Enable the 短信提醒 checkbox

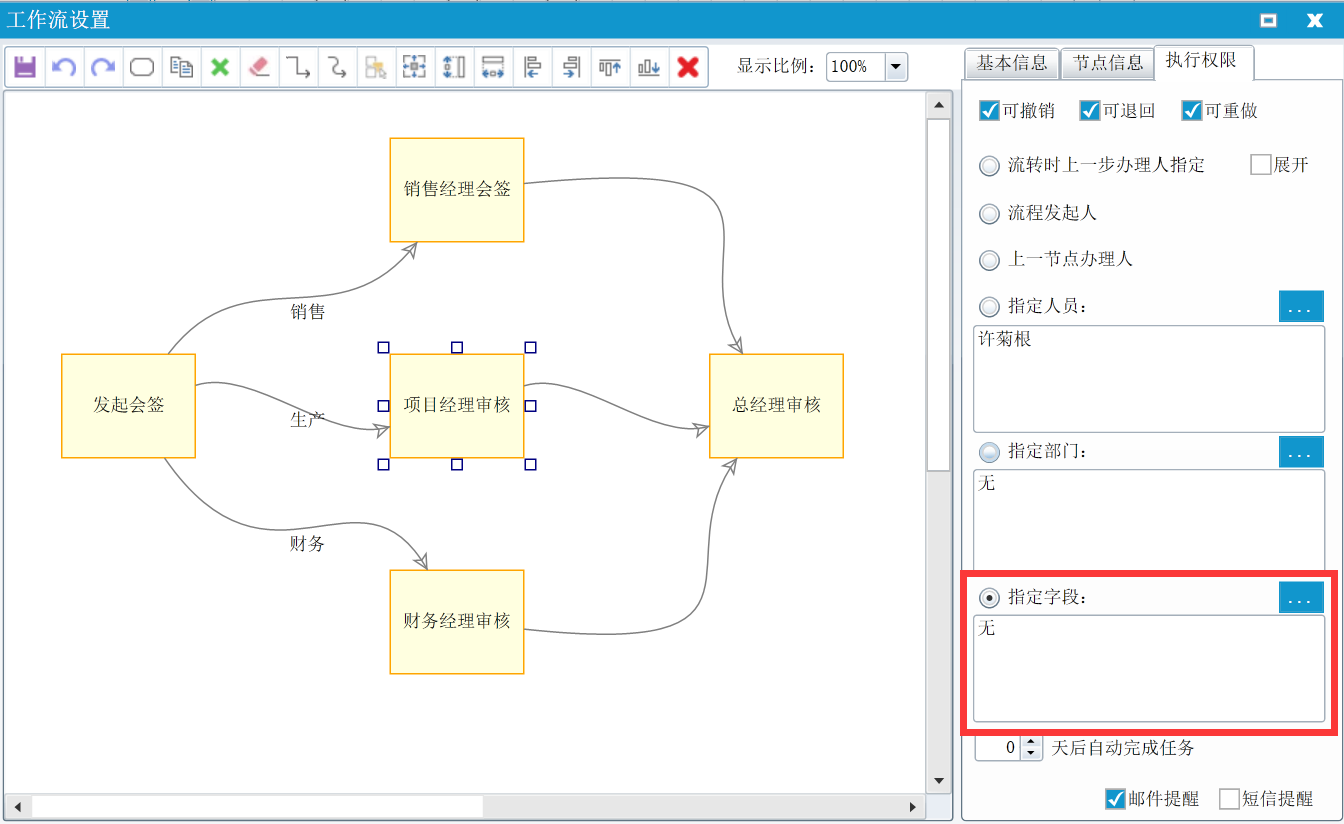[1229, 799]
